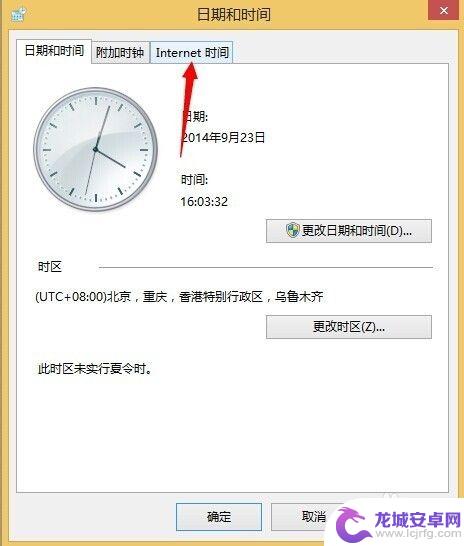Confirm with the 确定 button
464x546 pixels.
219,516
